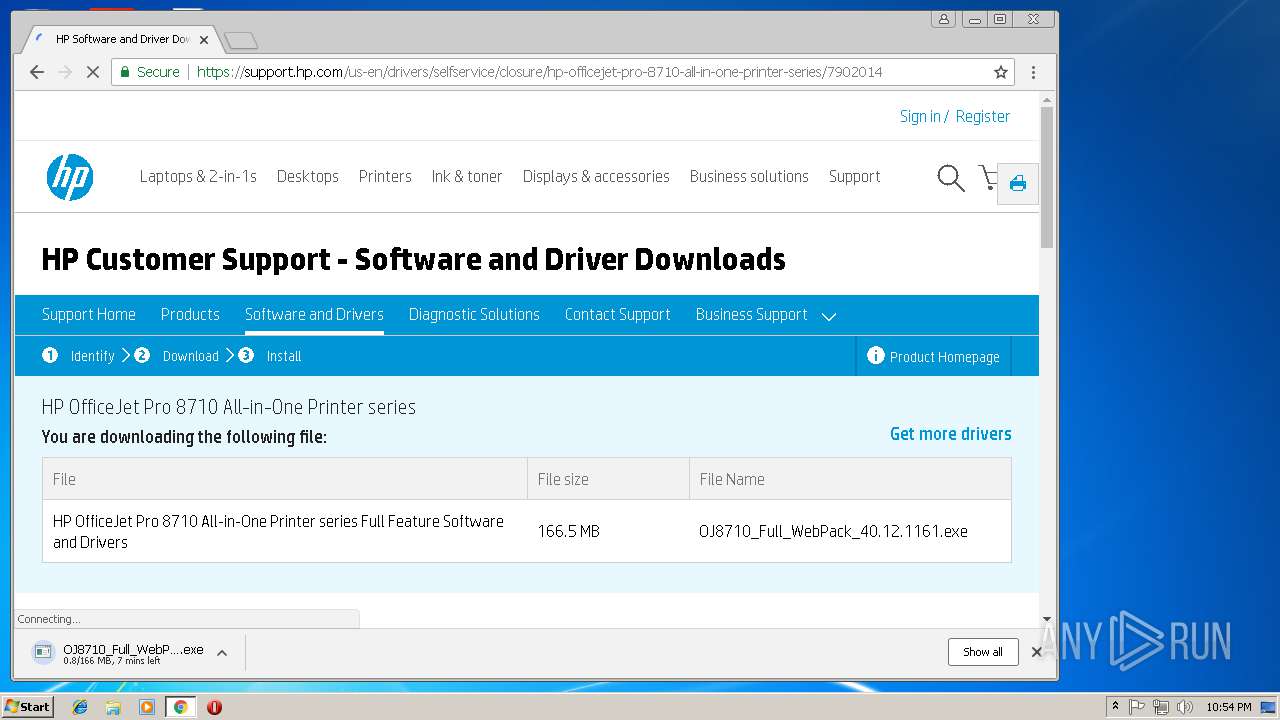Click the blue printer print icon
This screenshot has height=720, width=1280.
[1018, 183]
